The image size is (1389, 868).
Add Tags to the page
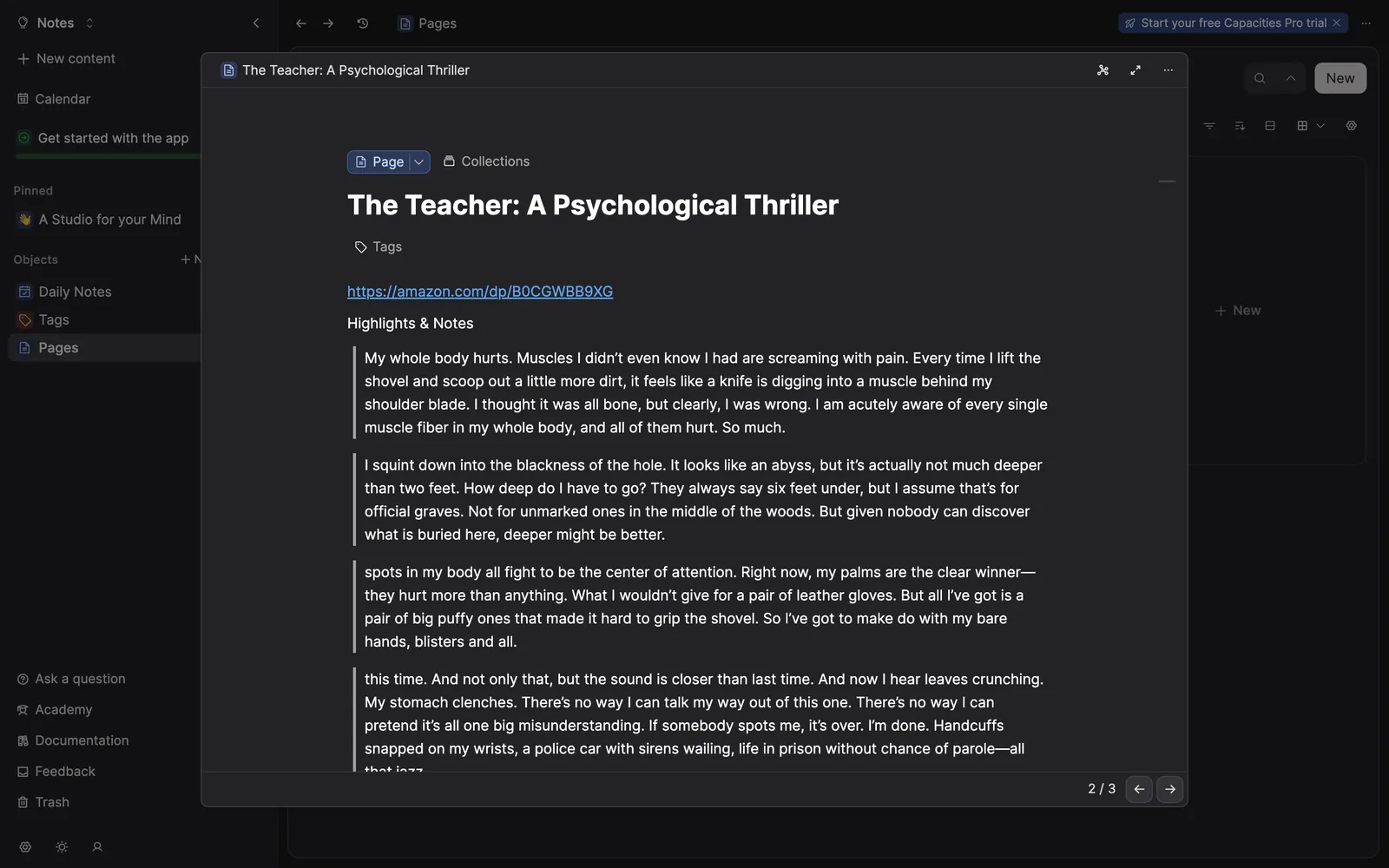pos(378,247)
